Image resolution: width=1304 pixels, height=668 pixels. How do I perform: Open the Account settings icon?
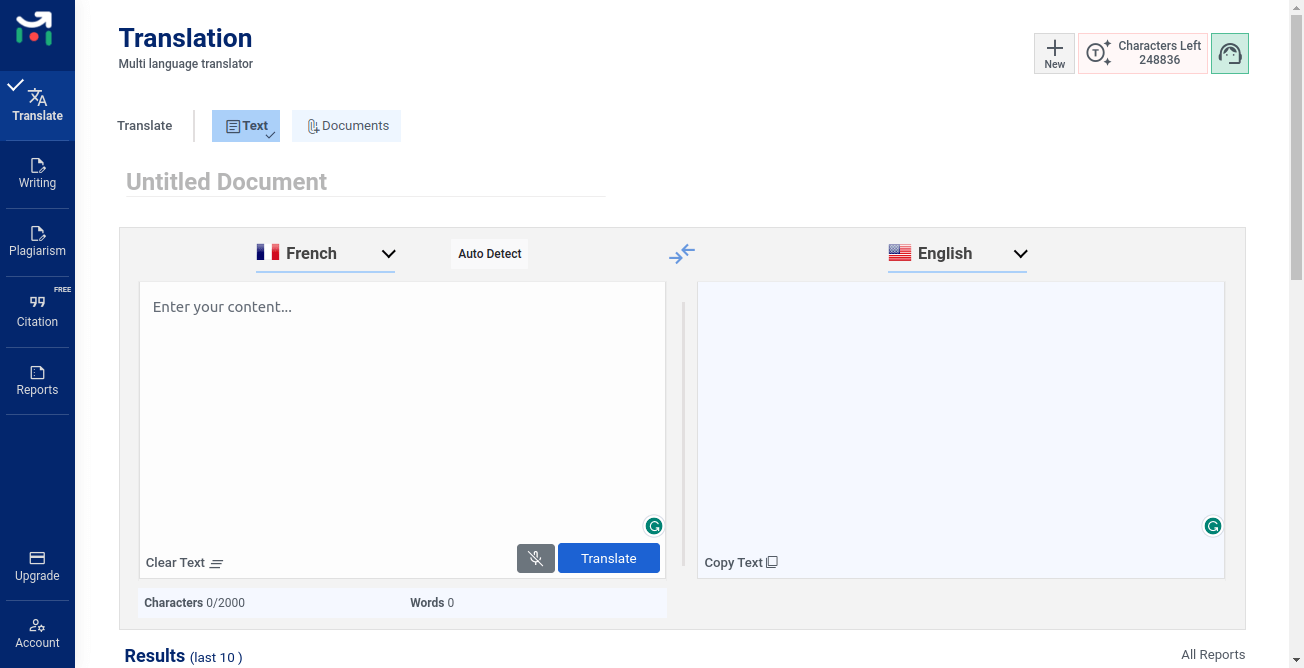[x=37, y=633]
